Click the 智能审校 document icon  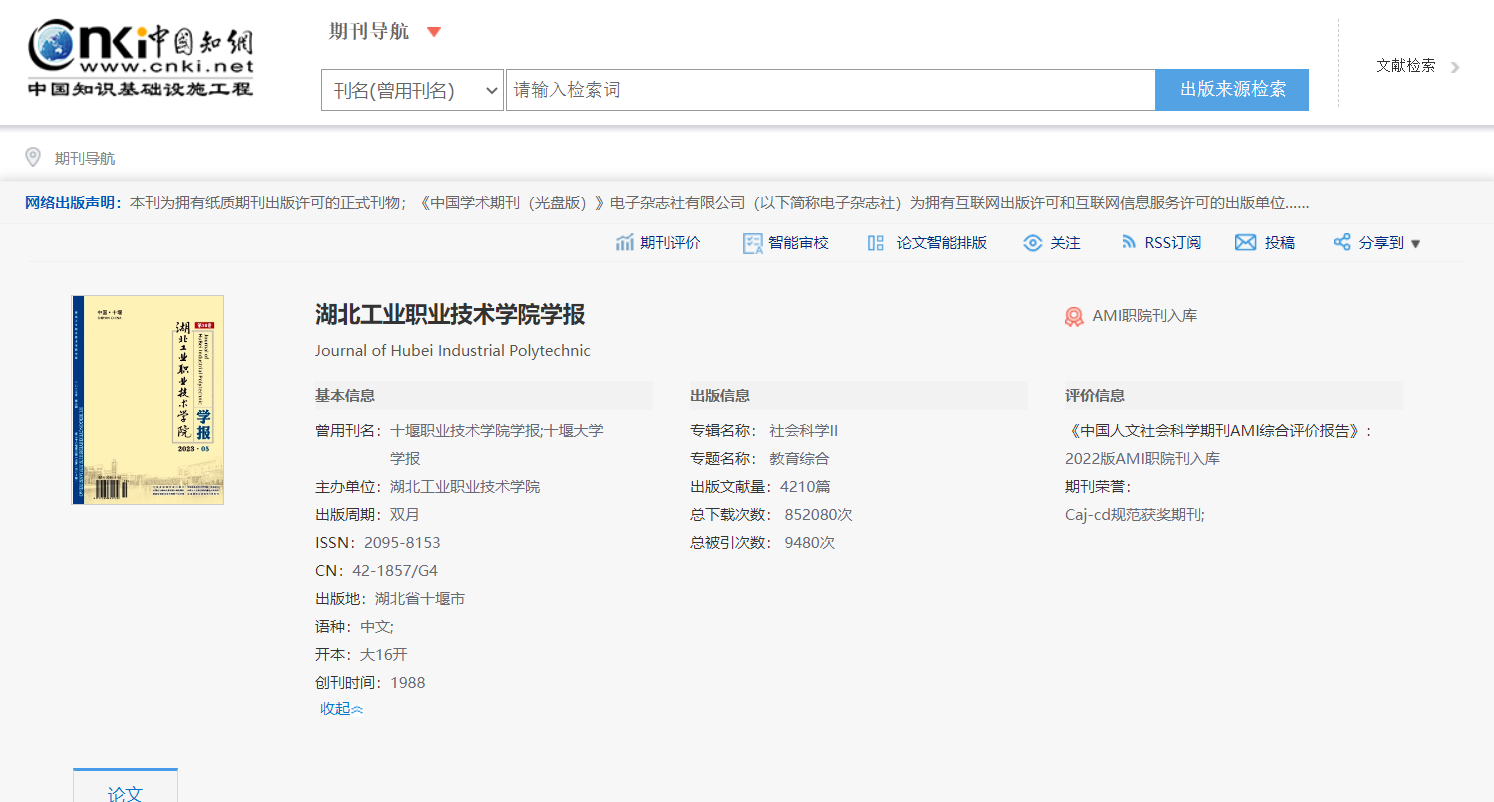(753, 243)
